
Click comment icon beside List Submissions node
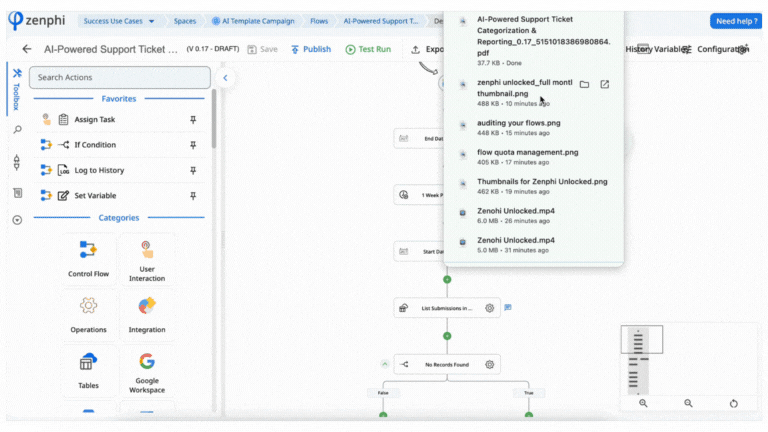[508, 308]
